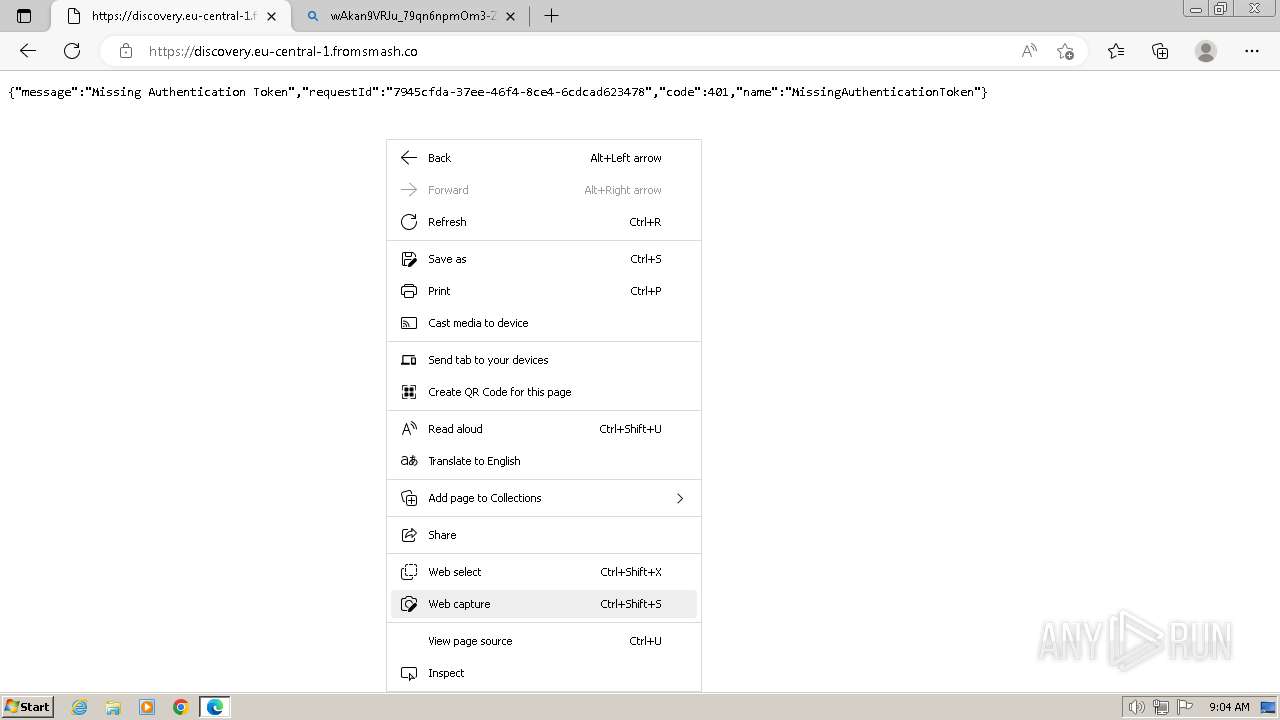Screen dimensions: 1280x720
Task: Click the Share arrow icon in menu
Action: point(409,535)
